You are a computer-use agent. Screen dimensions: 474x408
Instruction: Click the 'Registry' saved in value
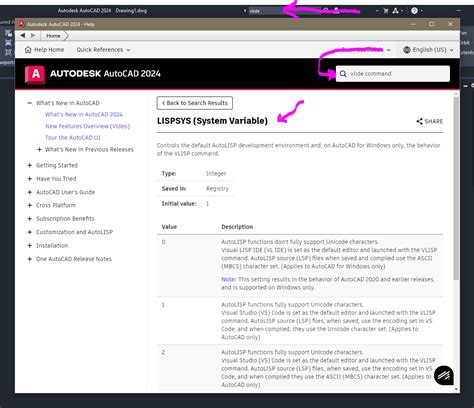pos(217,188)
